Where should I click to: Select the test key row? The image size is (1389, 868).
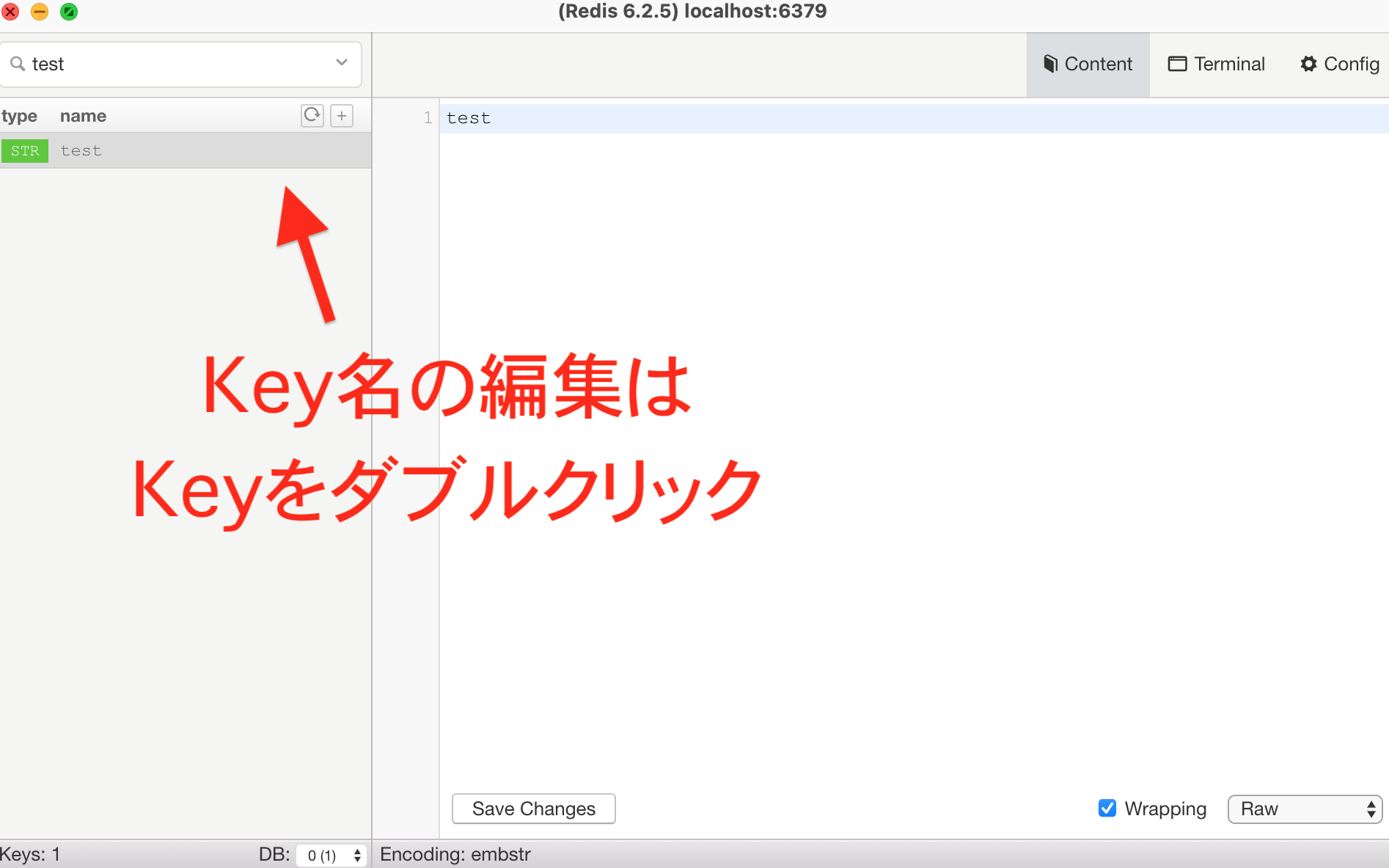(x=110, y=150)
